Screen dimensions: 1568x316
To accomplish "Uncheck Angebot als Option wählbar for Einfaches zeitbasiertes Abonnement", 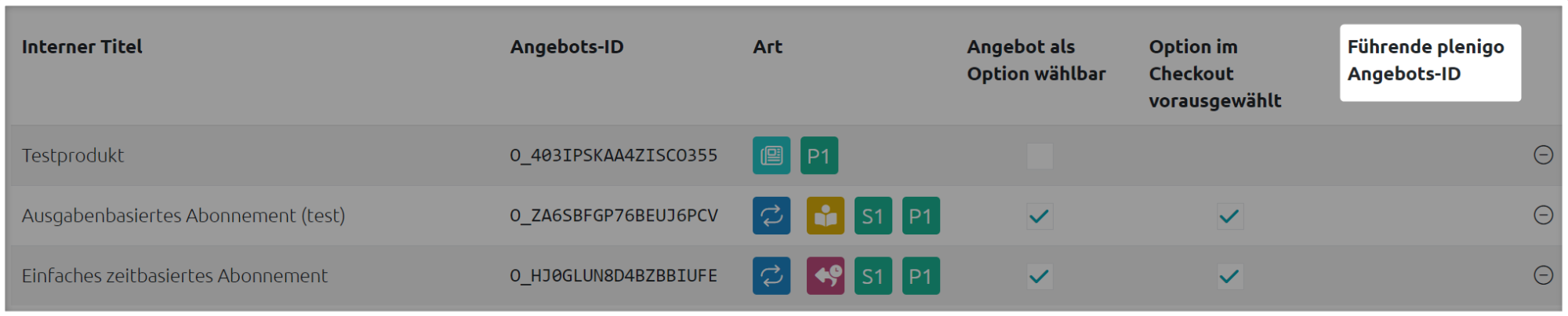I will click(x=1040, y=276).
